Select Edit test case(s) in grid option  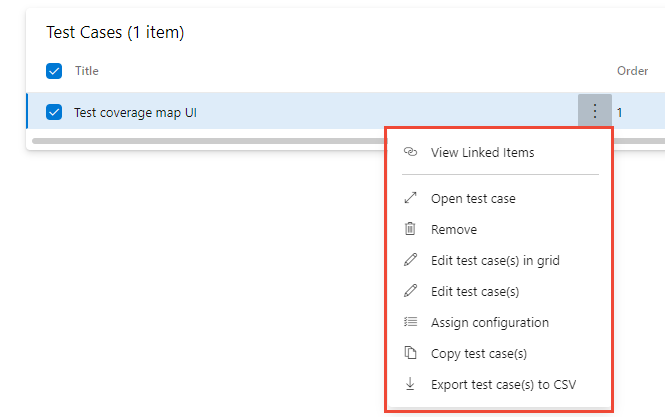click(495, 261)
